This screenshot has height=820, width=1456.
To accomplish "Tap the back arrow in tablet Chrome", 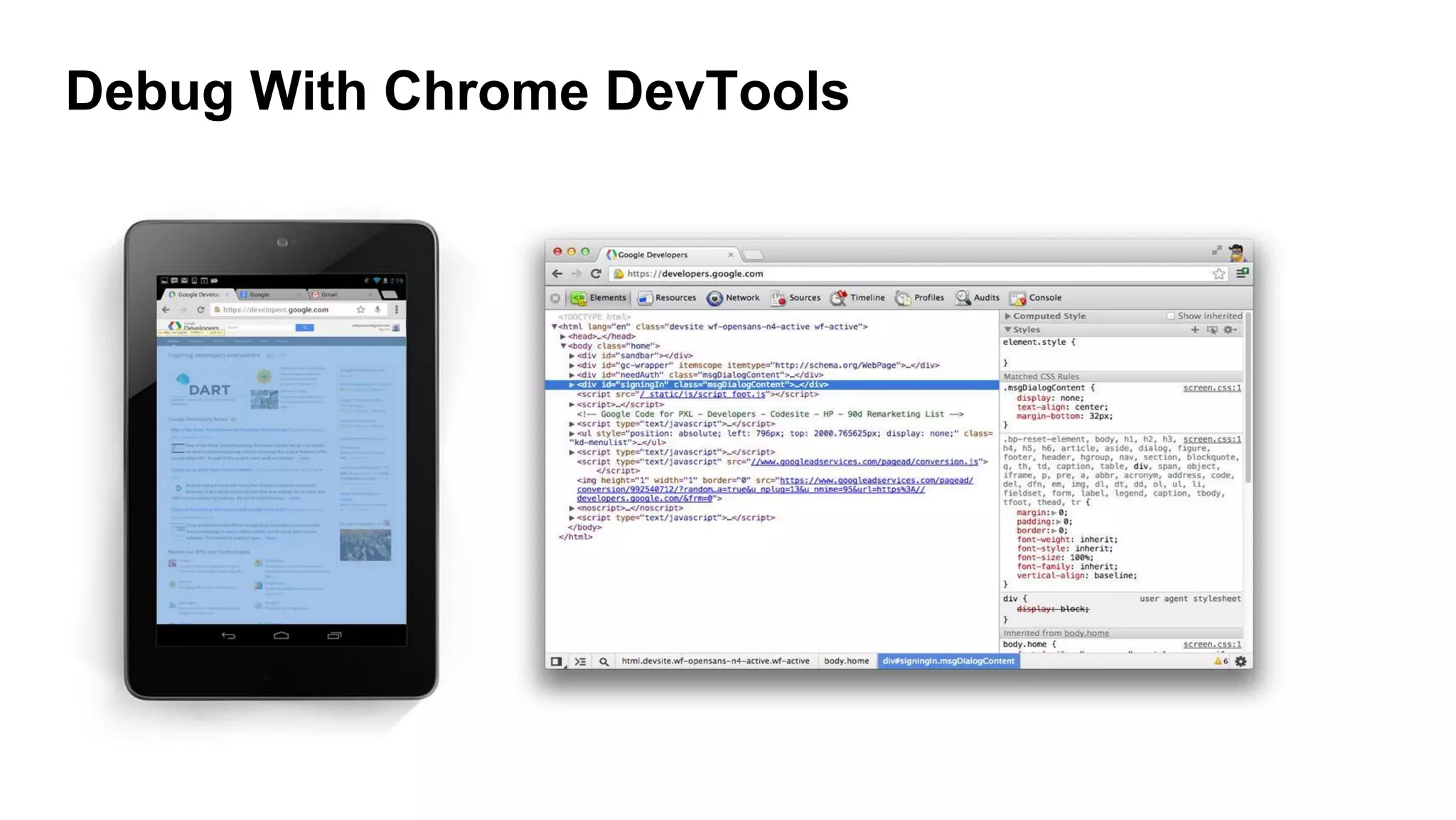I will click(166, 310).
